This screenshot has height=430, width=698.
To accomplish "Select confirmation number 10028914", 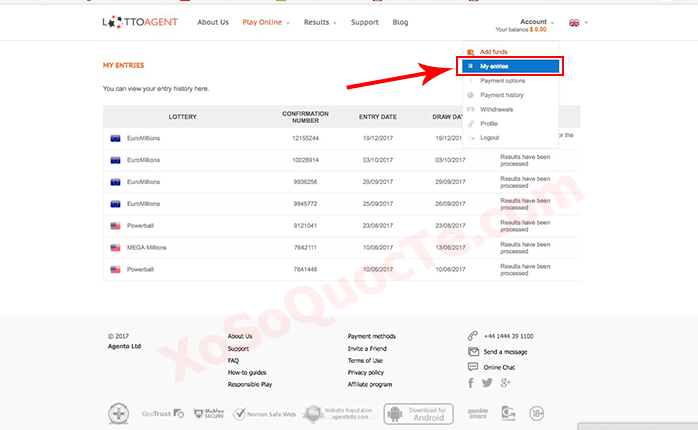I will [305, 160].
